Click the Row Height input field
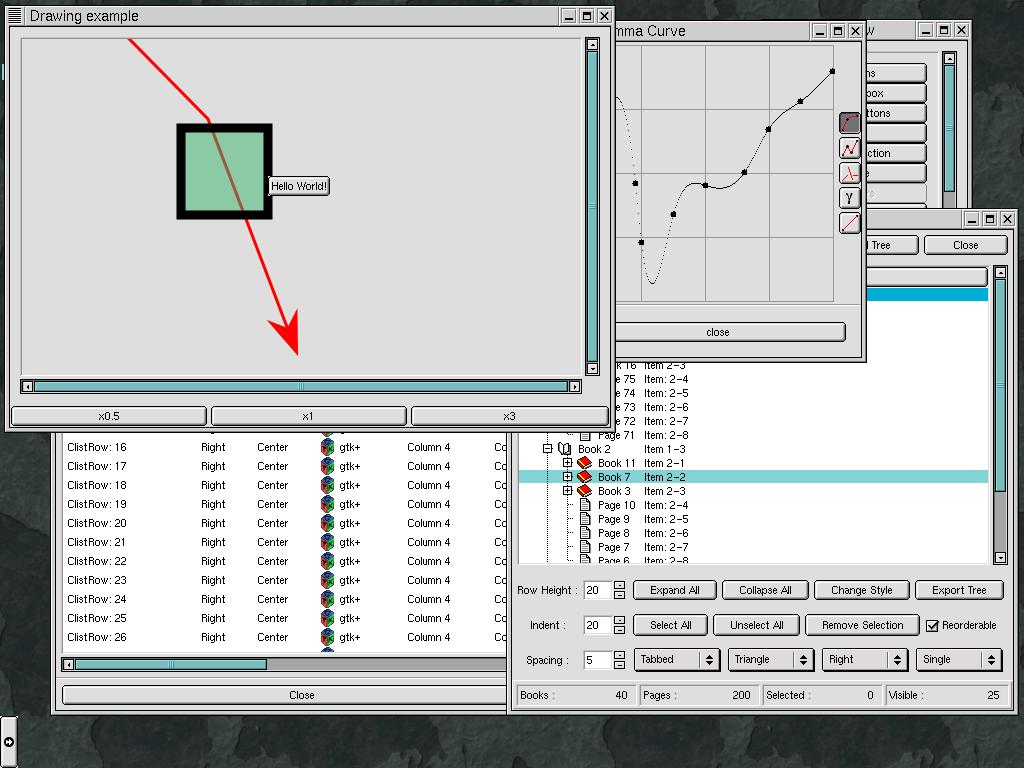The image size is (1024, 768). pos(597,590)
